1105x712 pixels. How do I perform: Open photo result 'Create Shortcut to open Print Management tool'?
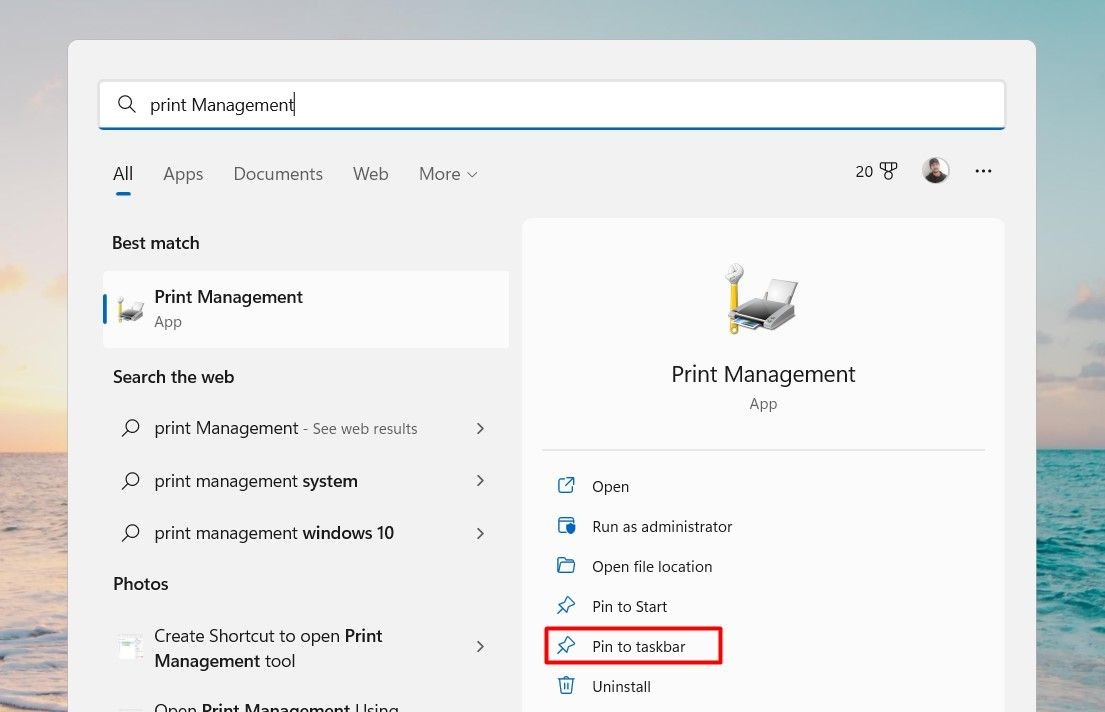306,648
